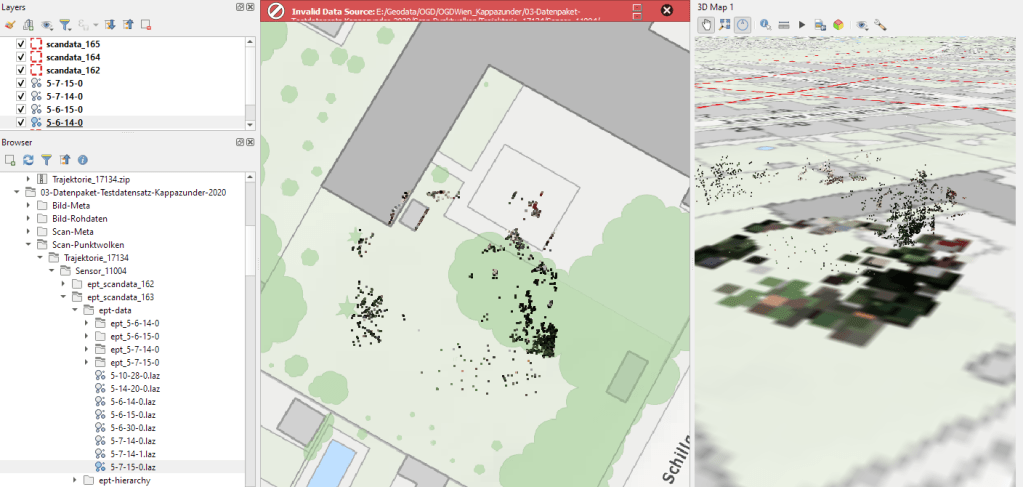Select the 3D map camera control hand tool

point(707,24)
